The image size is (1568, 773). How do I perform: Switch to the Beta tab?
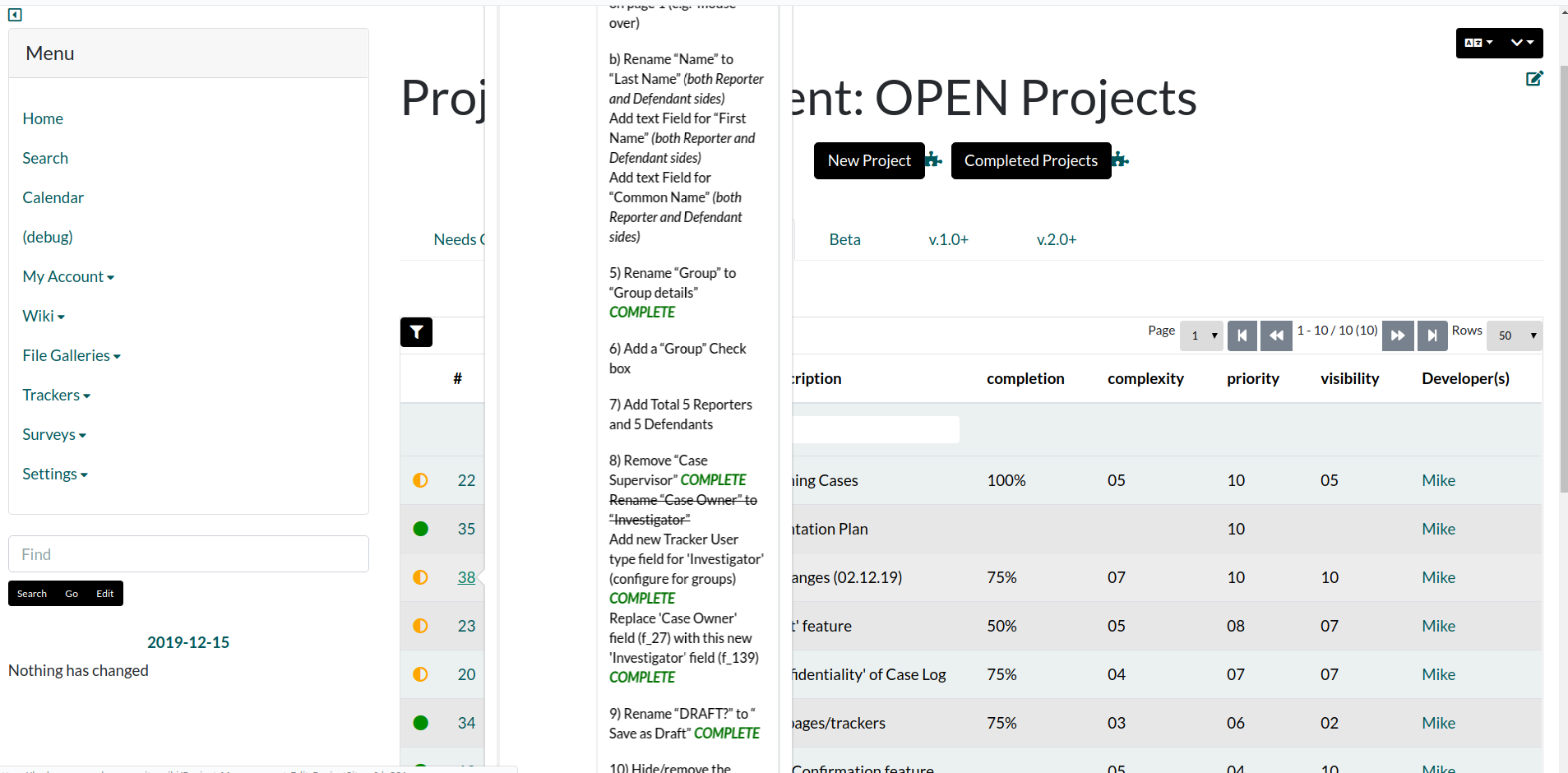coord(844,239)
